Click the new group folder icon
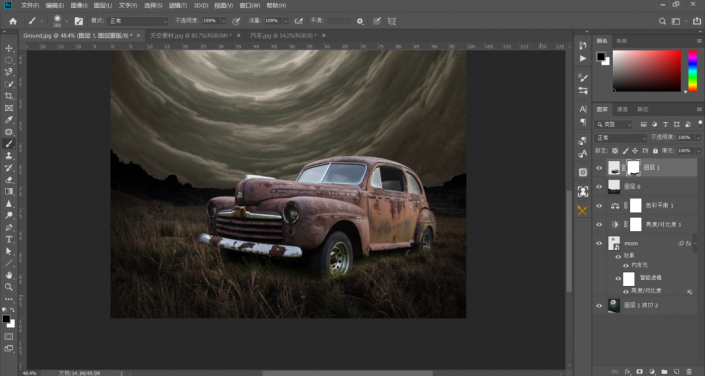 pyautogui.click(x=665, y=372)
